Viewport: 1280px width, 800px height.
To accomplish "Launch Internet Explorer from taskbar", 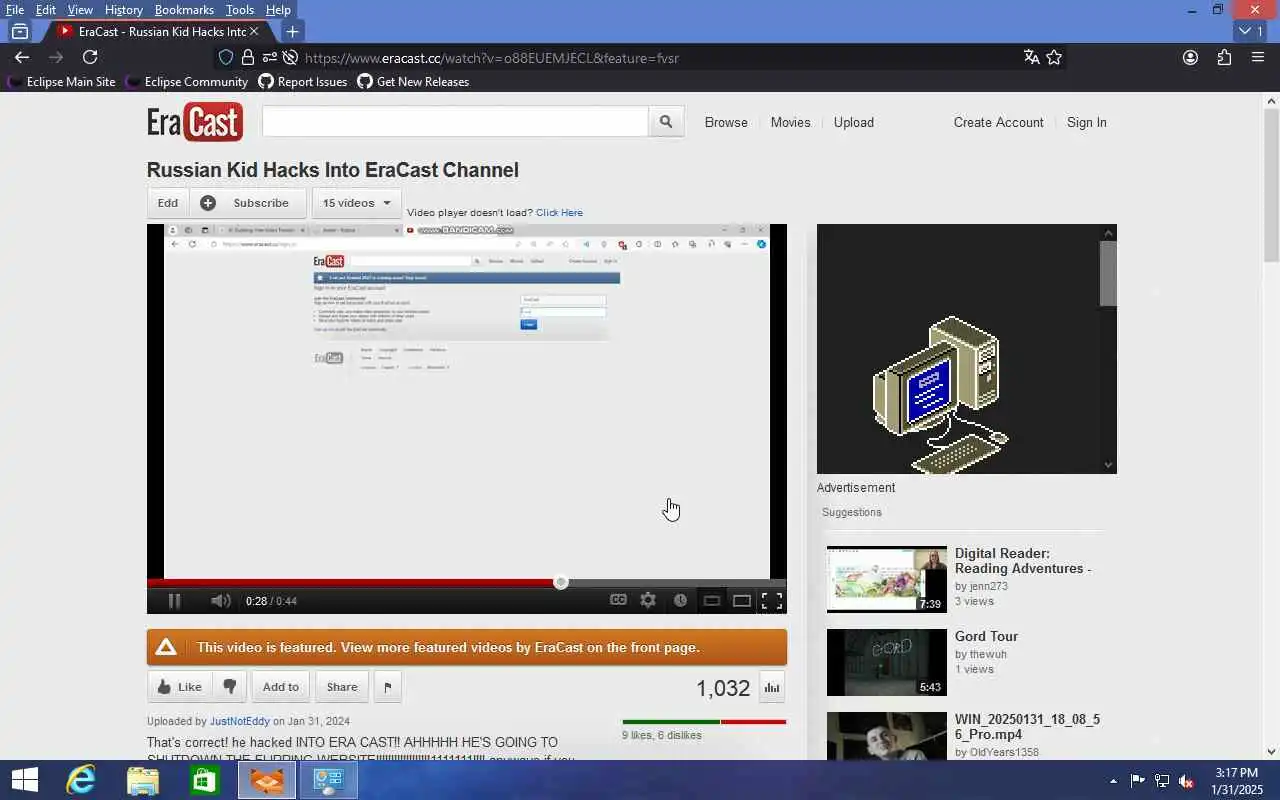I will tap(80, 780).
